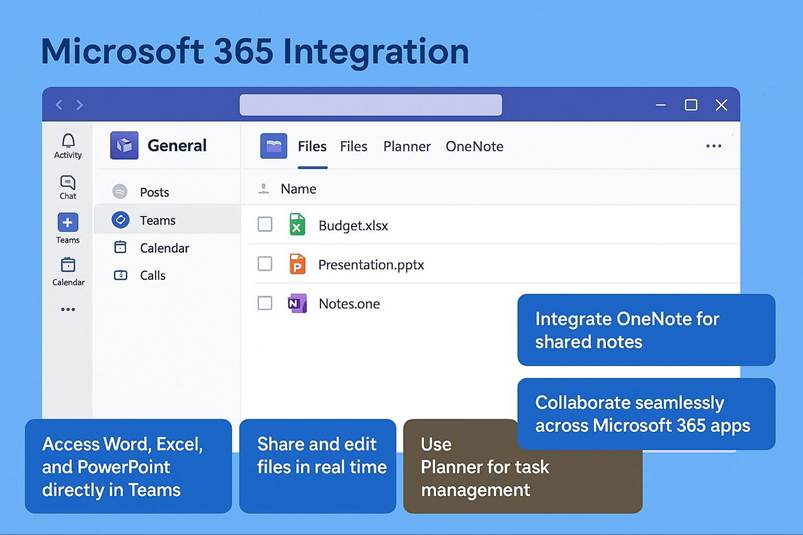Switch to the OneNote tab
The height and width of the screenshot is (535, 803).
tap(474, 147)
